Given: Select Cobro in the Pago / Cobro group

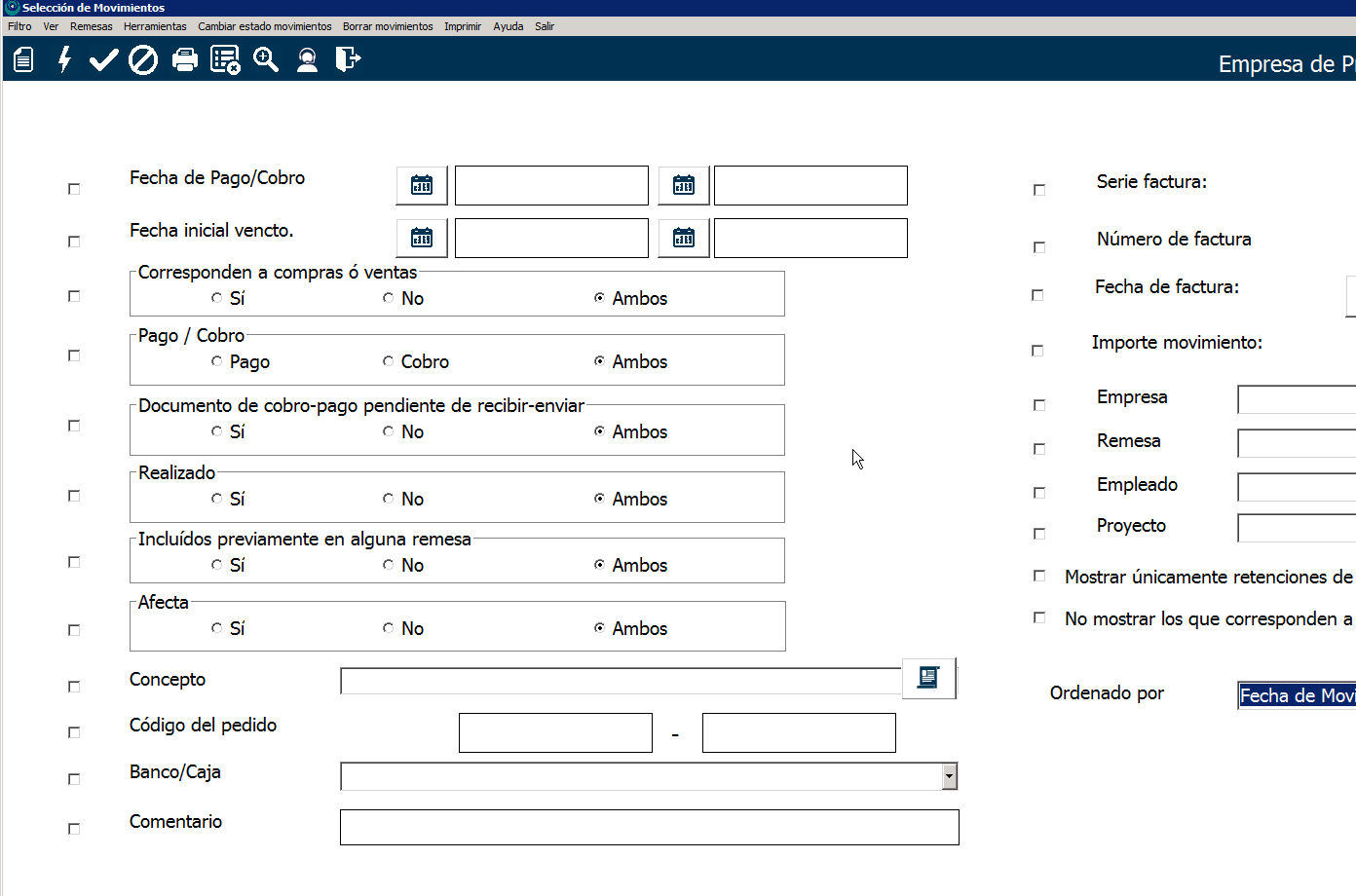Looking at the screenshot, I should 389,361.
